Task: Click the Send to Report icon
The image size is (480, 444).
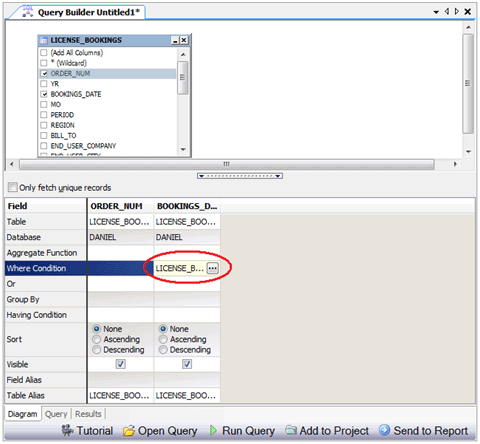Action: click(x=384, y=430)
